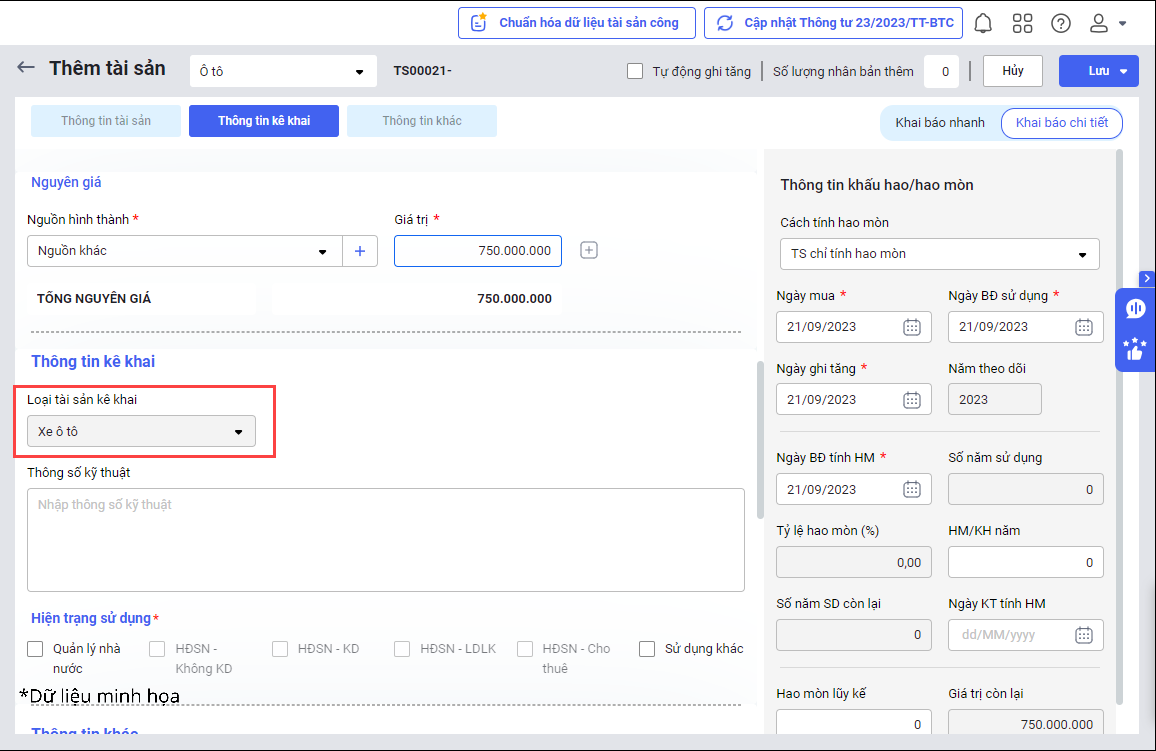Expand the Ô tô asset type dropdown
Image resolution: width=1156 pixels, height=751 pixels.
pos(283,71)
